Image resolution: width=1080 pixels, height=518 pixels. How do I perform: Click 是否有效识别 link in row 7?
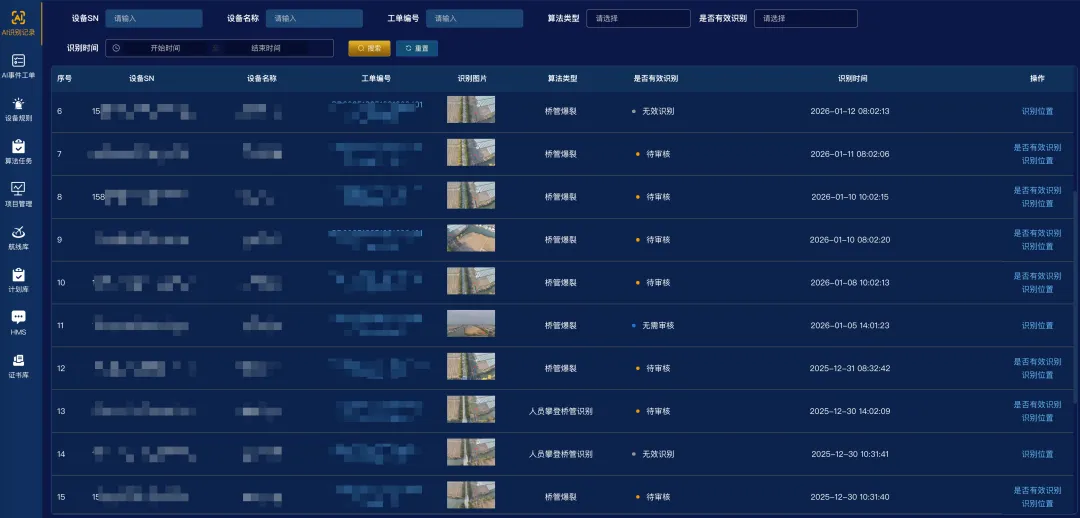pyautogui.click(x=1037, y=147)
